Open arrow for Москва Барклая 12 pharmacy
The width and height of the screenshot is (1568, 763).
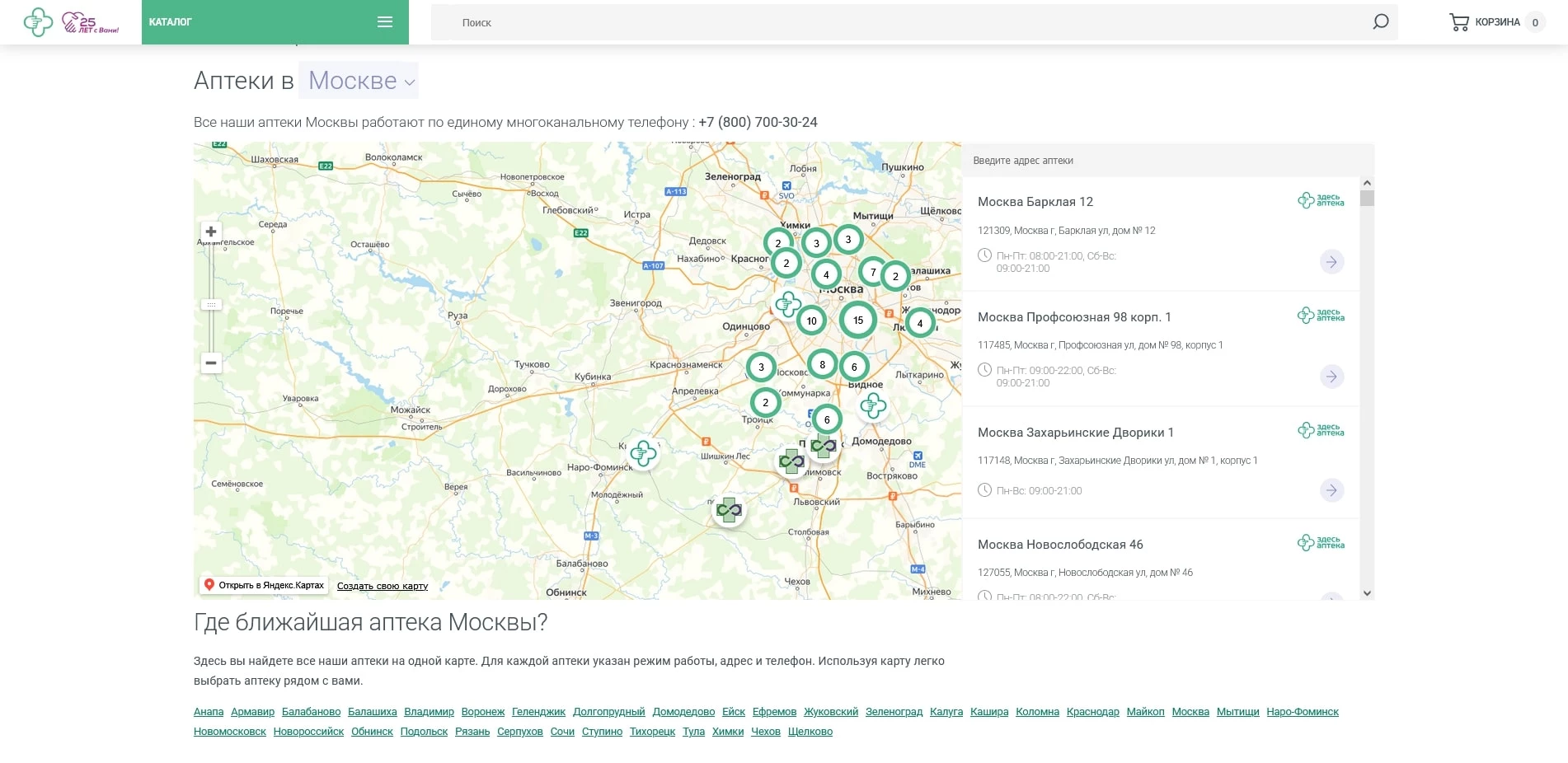click(x=1331, y=262)
